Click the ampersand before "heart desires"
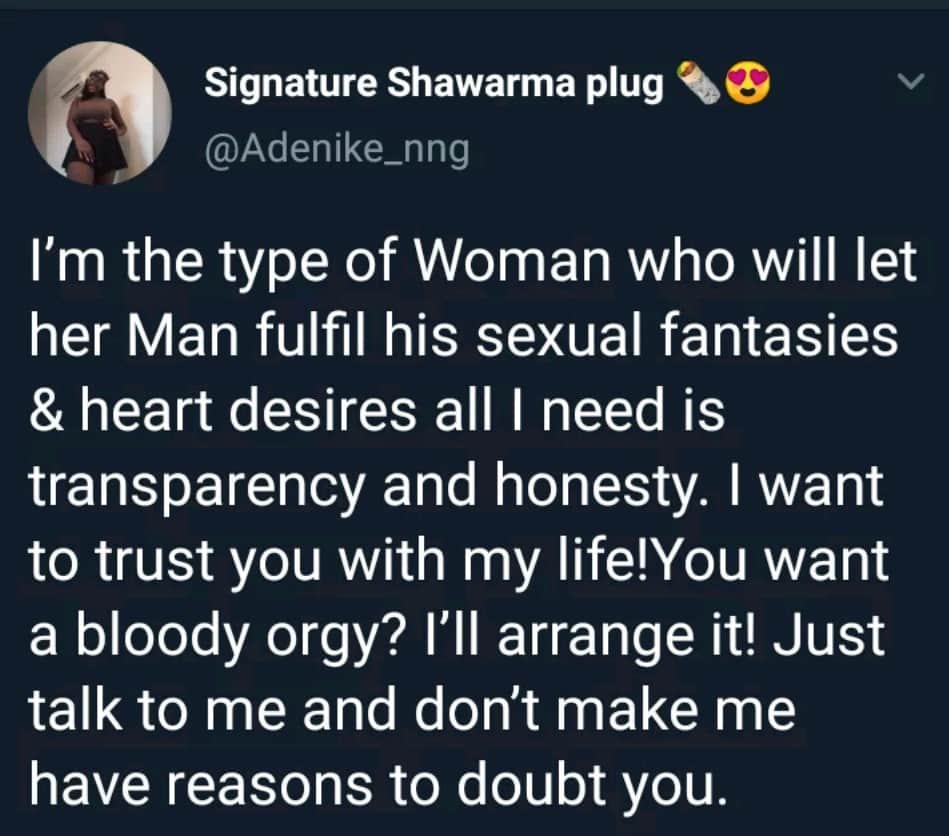Screen dimensions: 949x836 point(45,411)
